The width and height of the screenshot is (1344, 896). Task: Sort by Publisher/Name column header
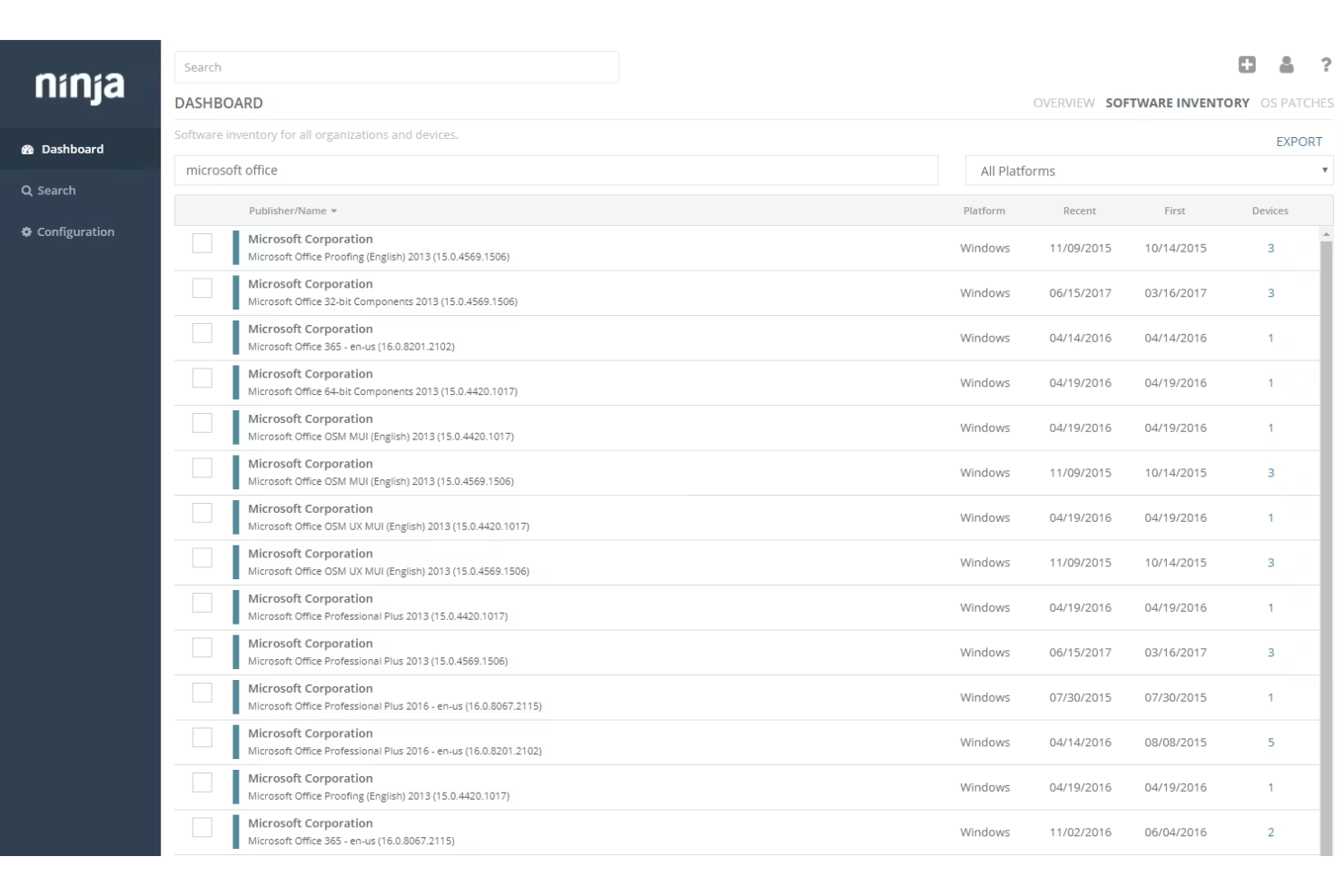pos(292,211)
